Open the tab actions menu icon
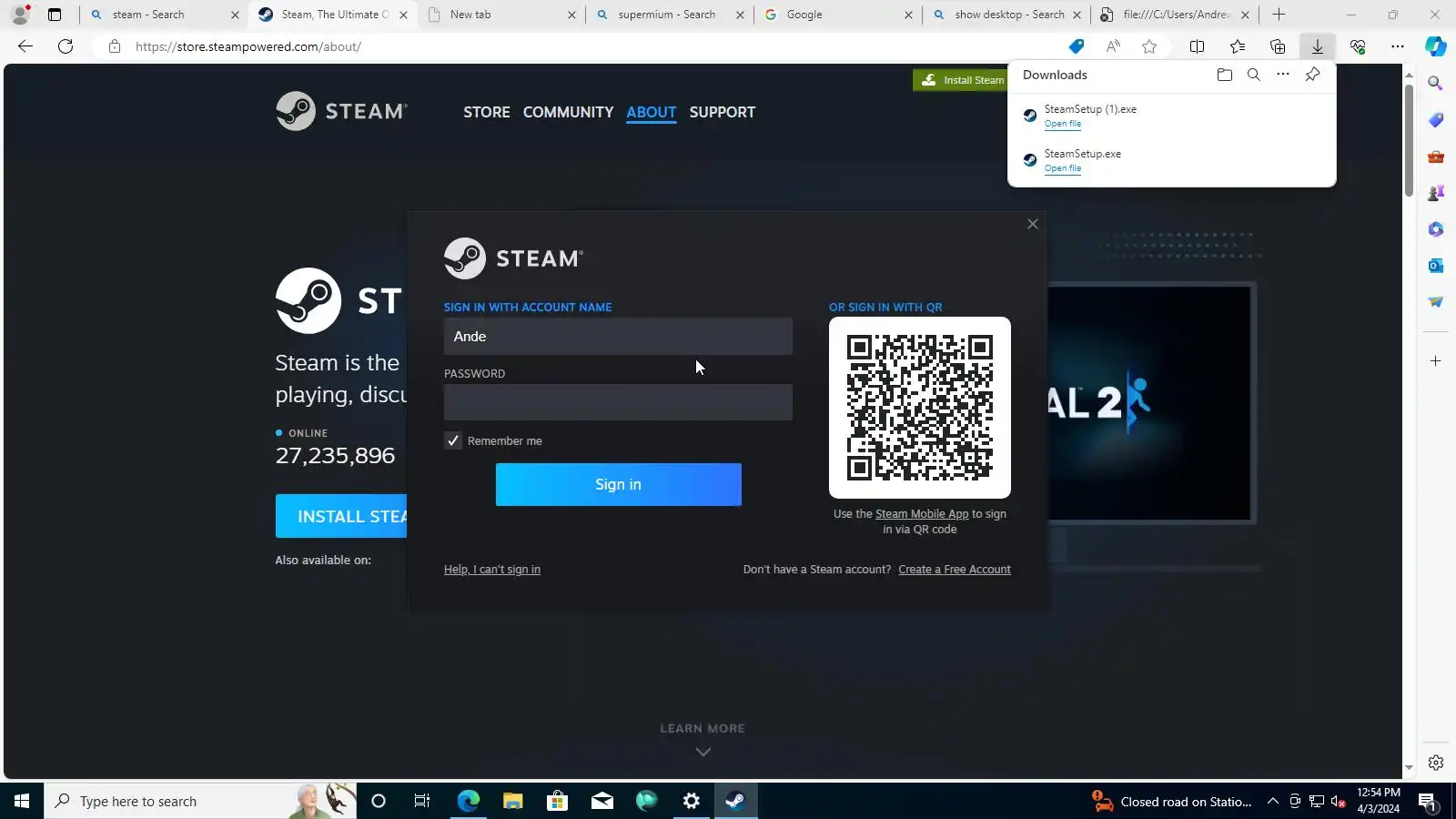The height and width of the screenshot is (819, 1456). tap(55, 15)
